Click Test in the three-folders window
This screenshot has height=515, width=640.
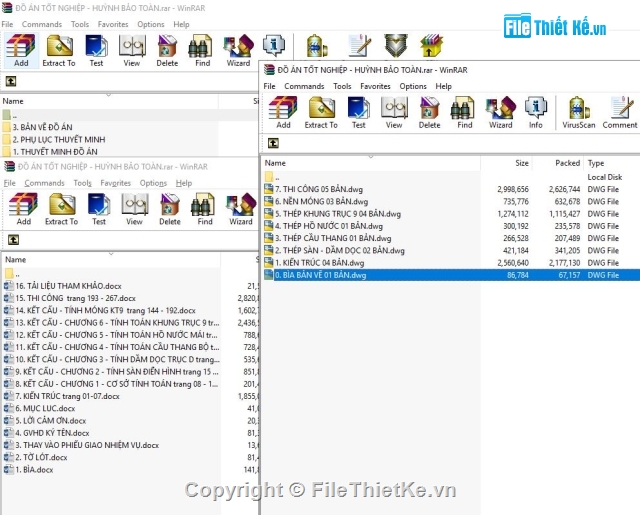tap(96, 51)
